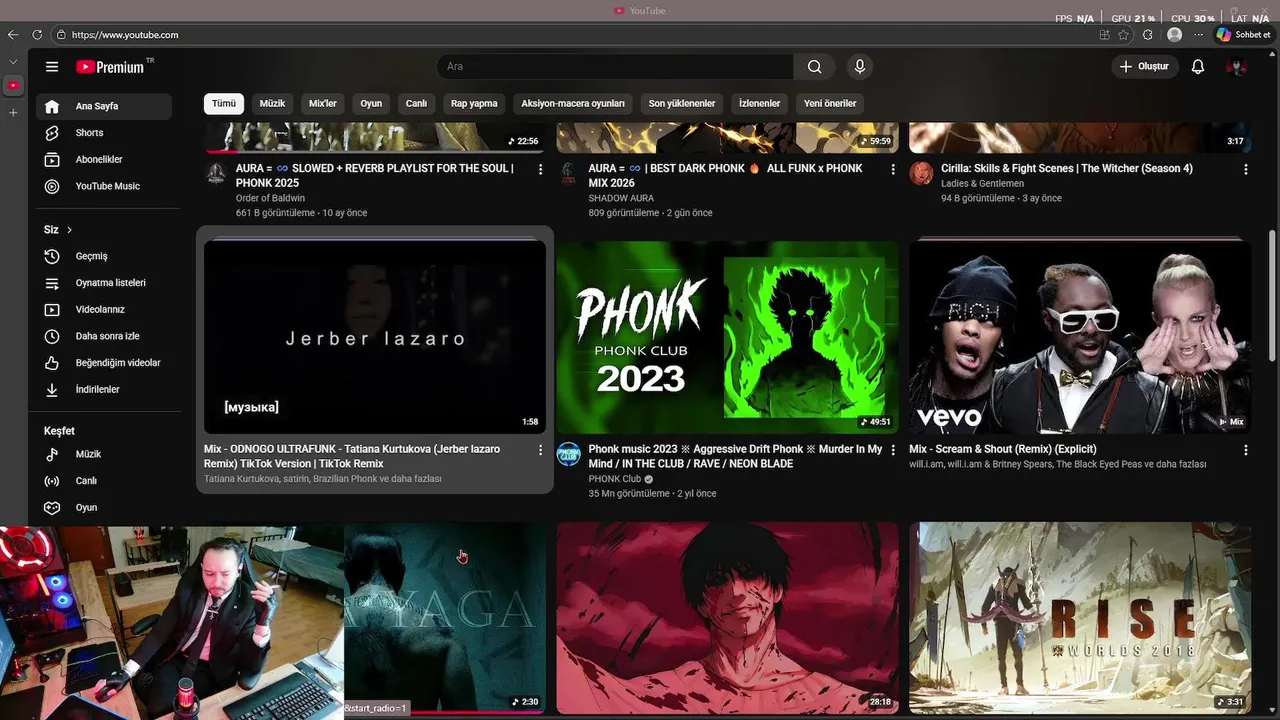Screen dimensions: 1280x720
Task: Open Abonelikler in the sidebar
Action: (104, 160)
